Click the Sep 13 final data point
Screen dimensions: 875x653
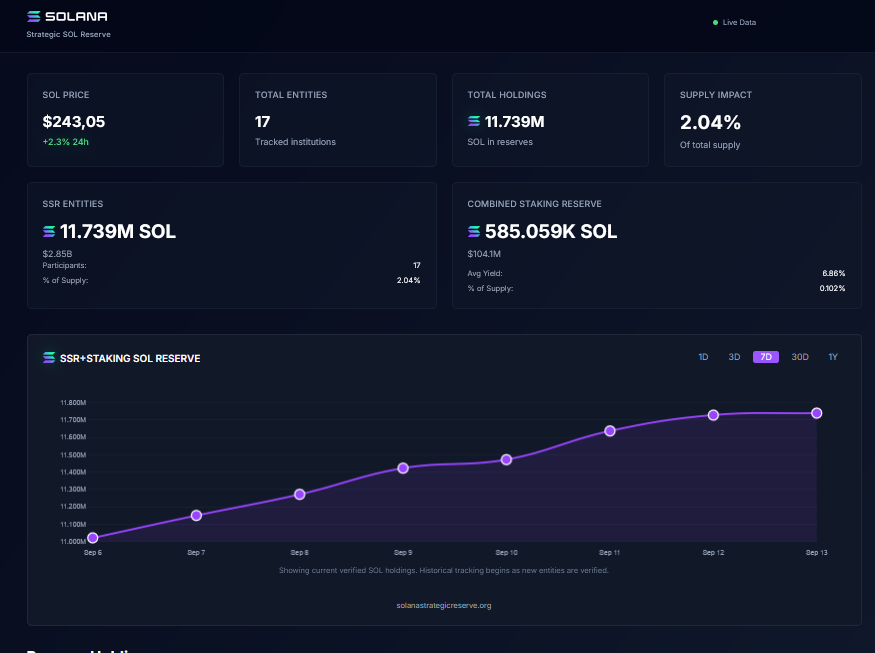pos(817,413)
